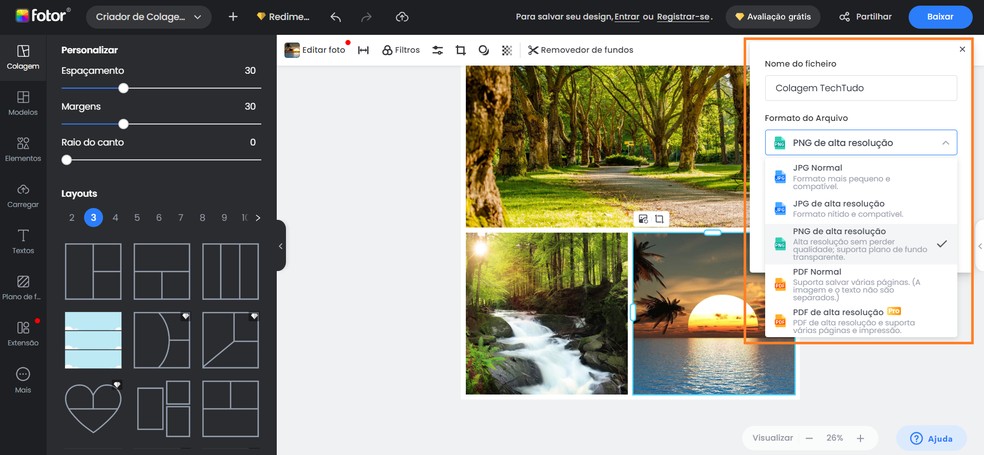
Task: Click the blue Baixar button
Action: 939,17
